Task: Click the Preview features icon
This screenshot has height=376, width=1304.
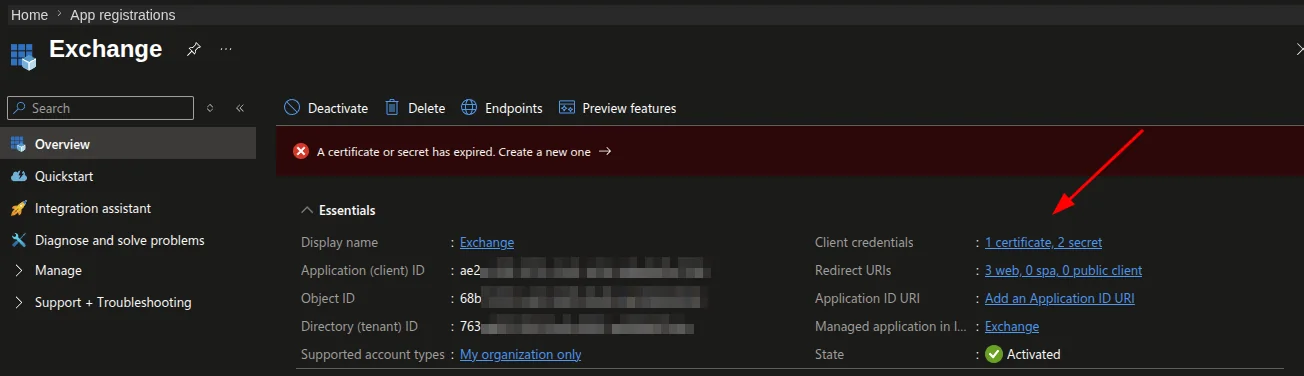Action: (x=567, y=108)
